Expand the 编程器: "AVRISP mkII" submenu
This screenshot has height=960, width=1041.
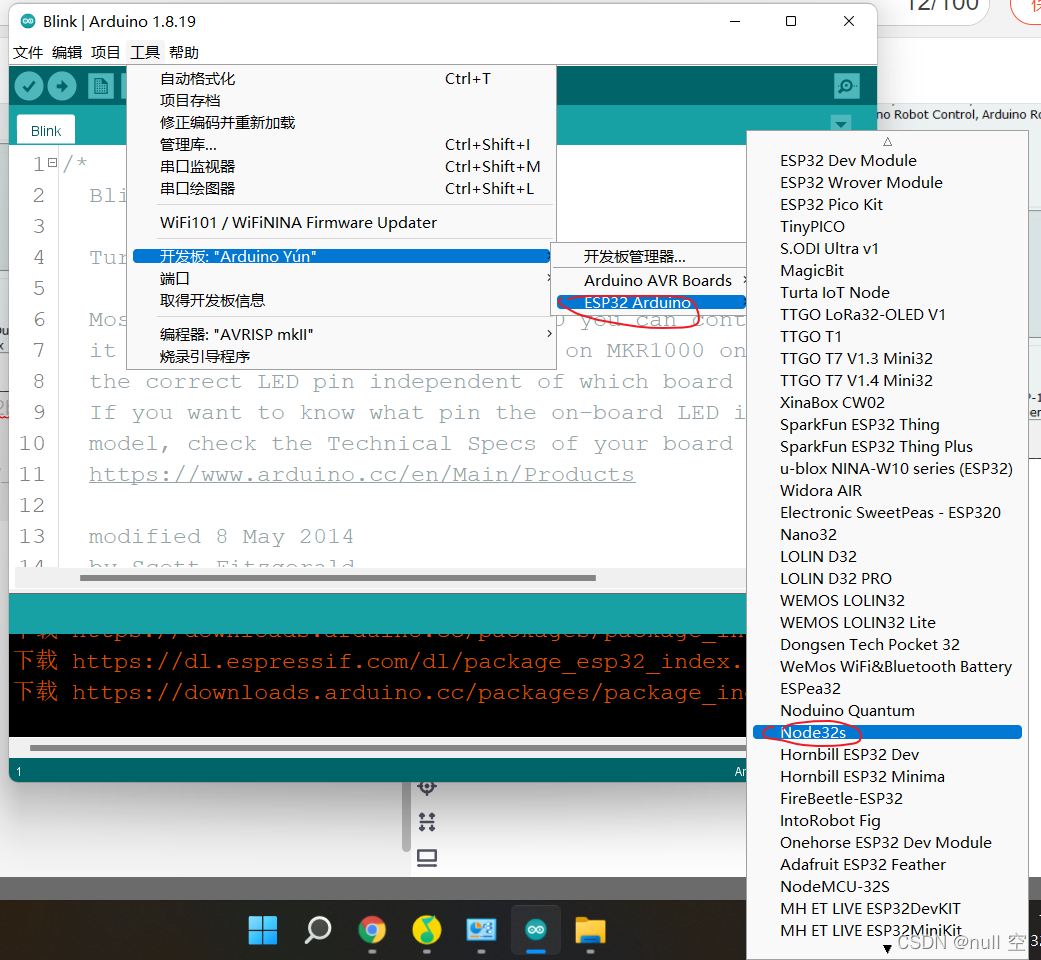341,334
